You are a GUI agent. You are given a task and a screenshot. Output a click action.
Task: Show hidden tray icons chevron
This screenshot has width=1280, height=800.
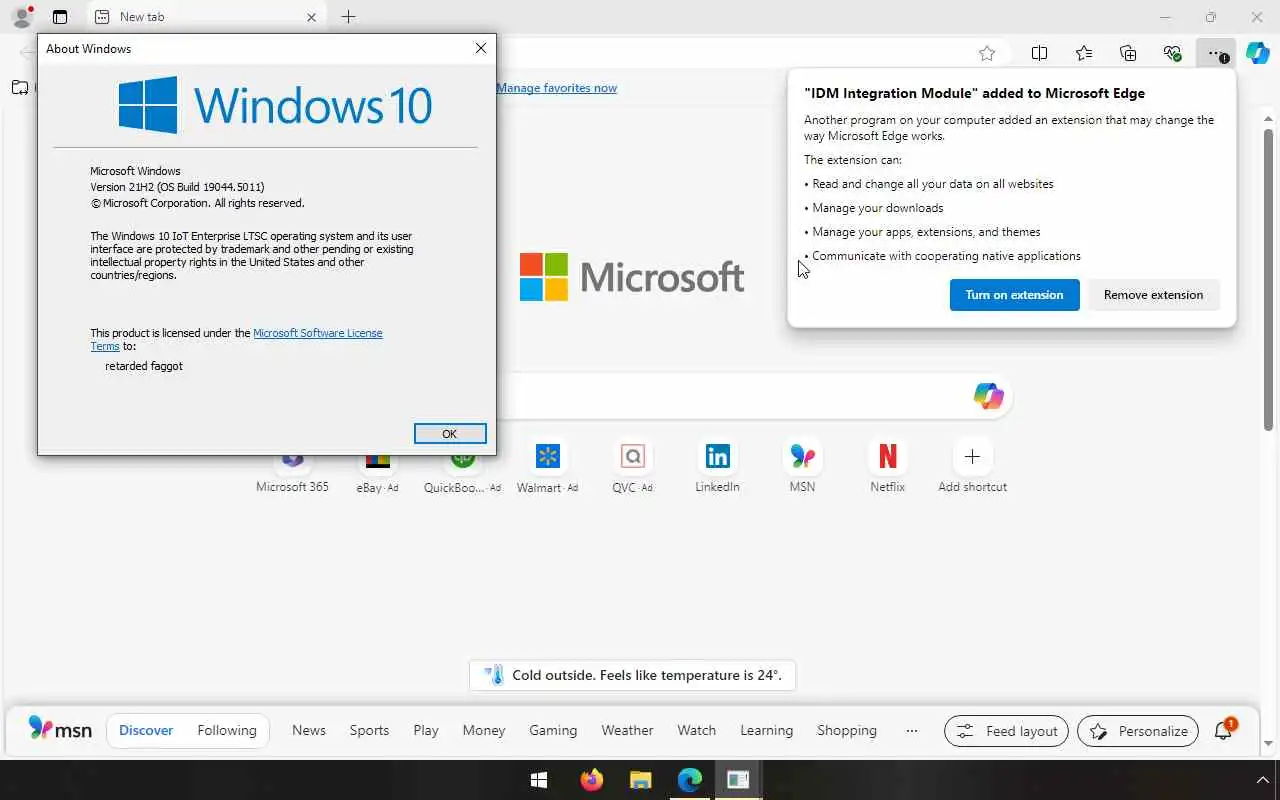(x=1262, y=780)
